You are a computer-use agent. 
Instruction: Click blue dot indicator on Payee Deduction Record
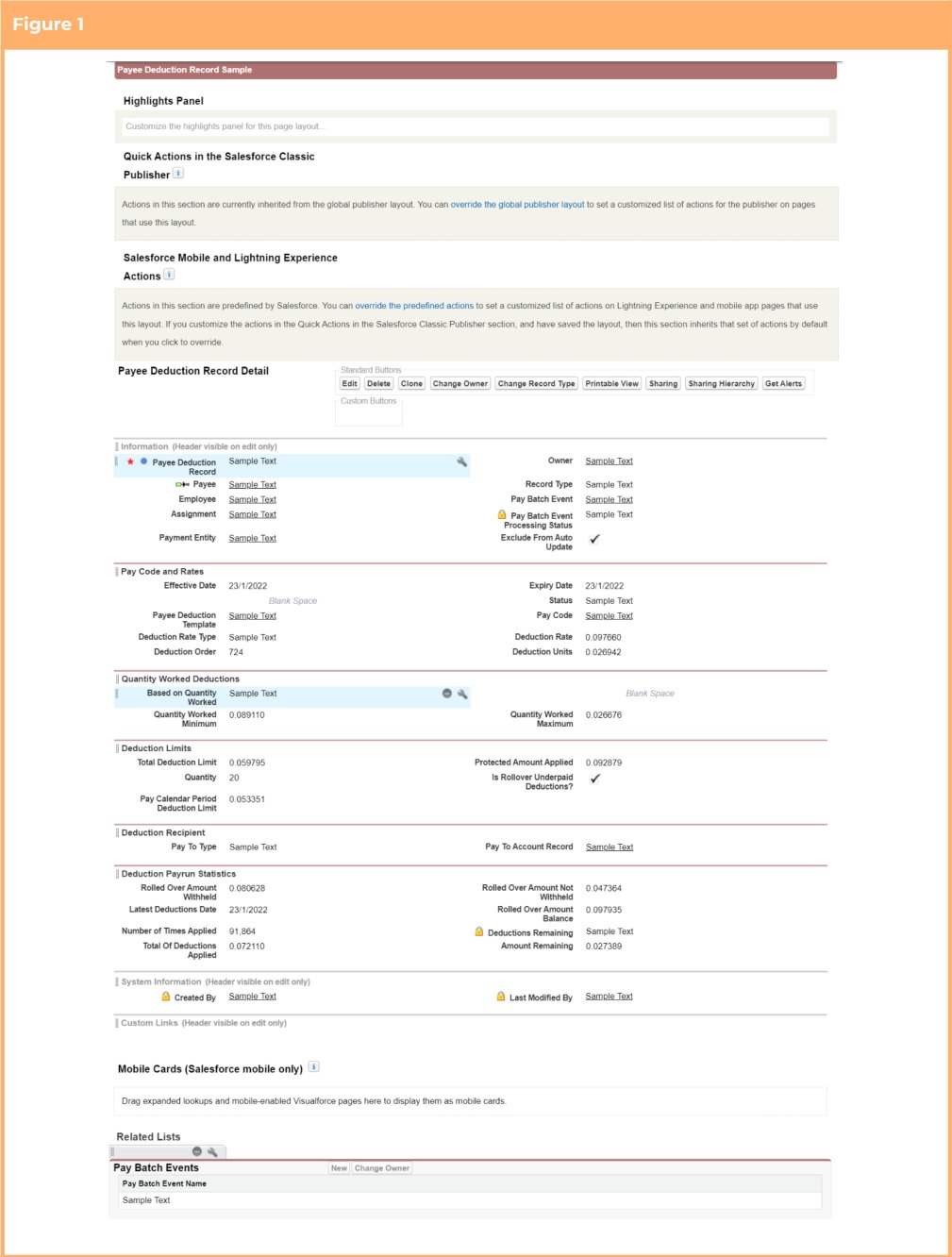[x=143, y=461]
